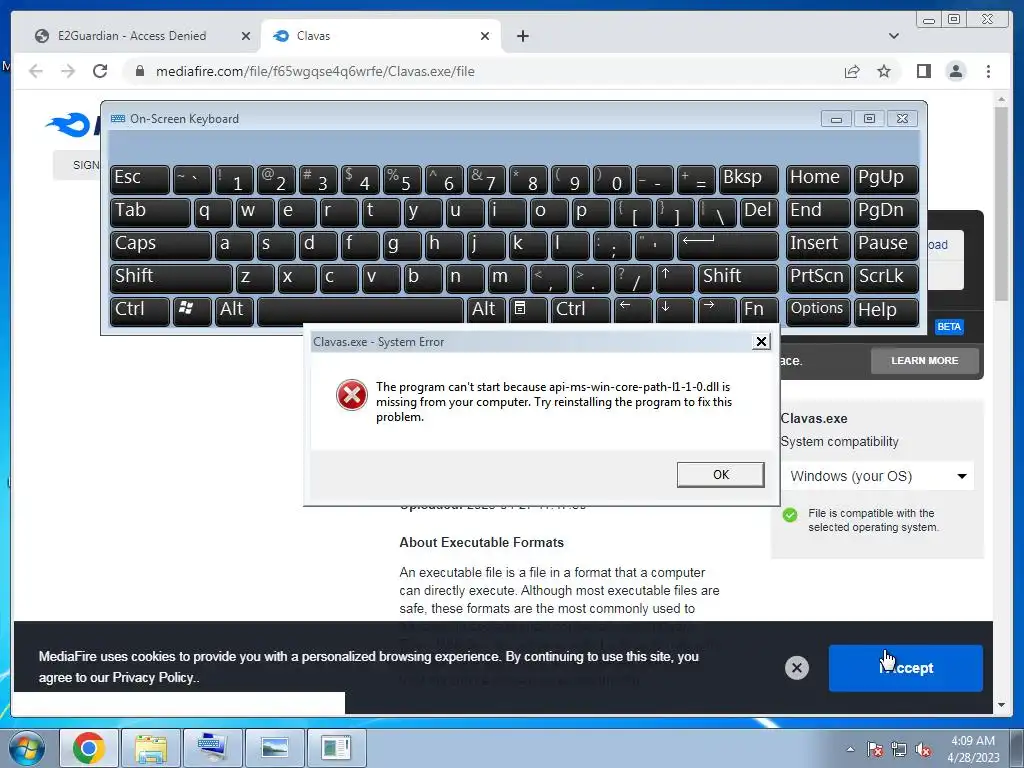Click the Help key on keyboard

886,311
